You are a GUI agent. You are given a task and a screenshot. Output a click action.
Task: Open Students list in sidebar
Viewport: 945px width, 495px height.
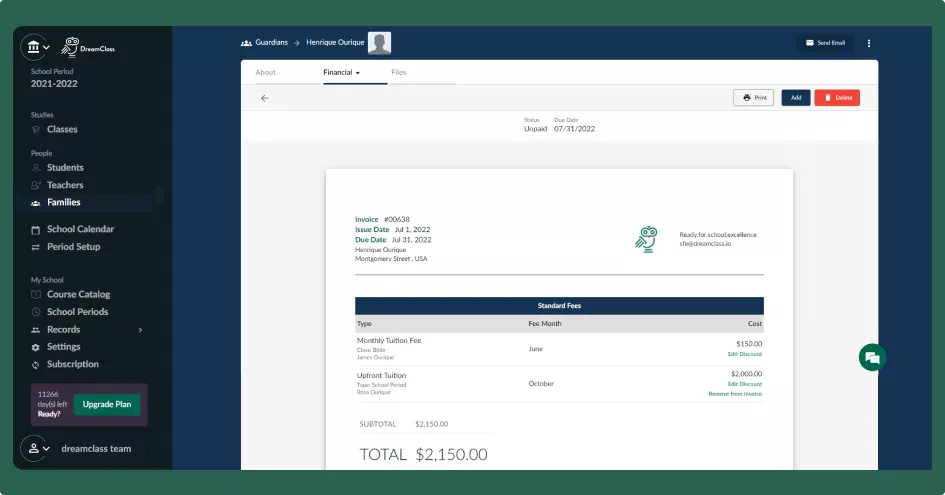[65, 168]
